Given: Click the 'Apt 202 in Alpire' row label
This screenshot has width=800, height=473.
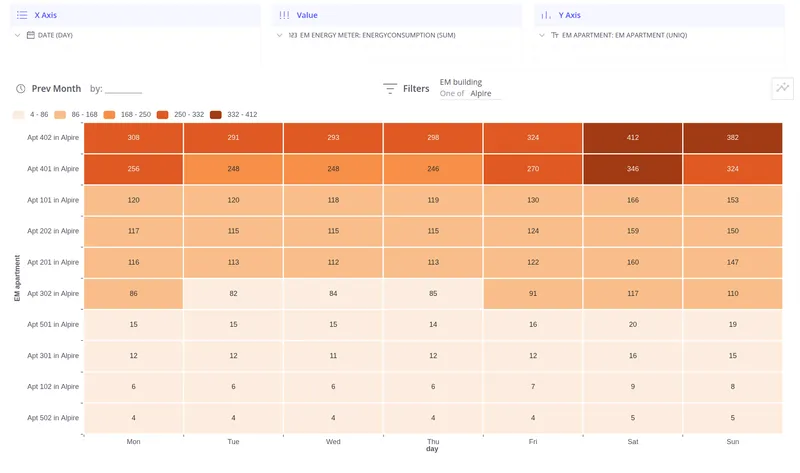Looking at the screenshot, I should click(53, 231).
